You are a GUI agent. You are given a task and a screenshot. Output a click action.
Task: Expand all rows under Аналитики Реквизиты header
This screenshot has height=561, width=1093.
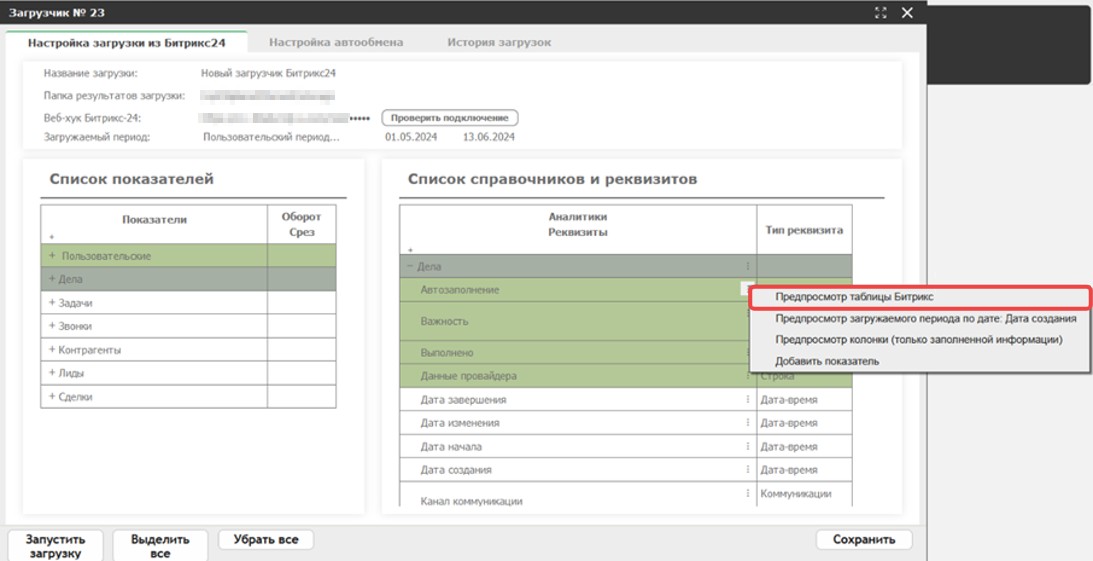click(410, 249)
